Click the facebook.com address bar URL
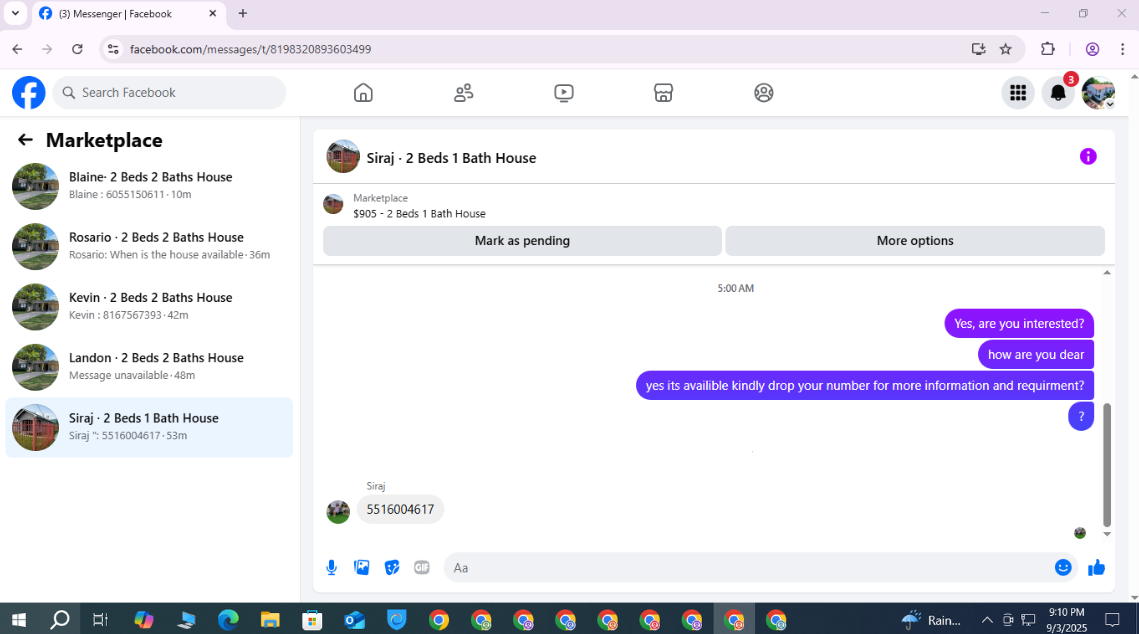This screenshot has height=634, width=1139. click(x=251, y=49)
